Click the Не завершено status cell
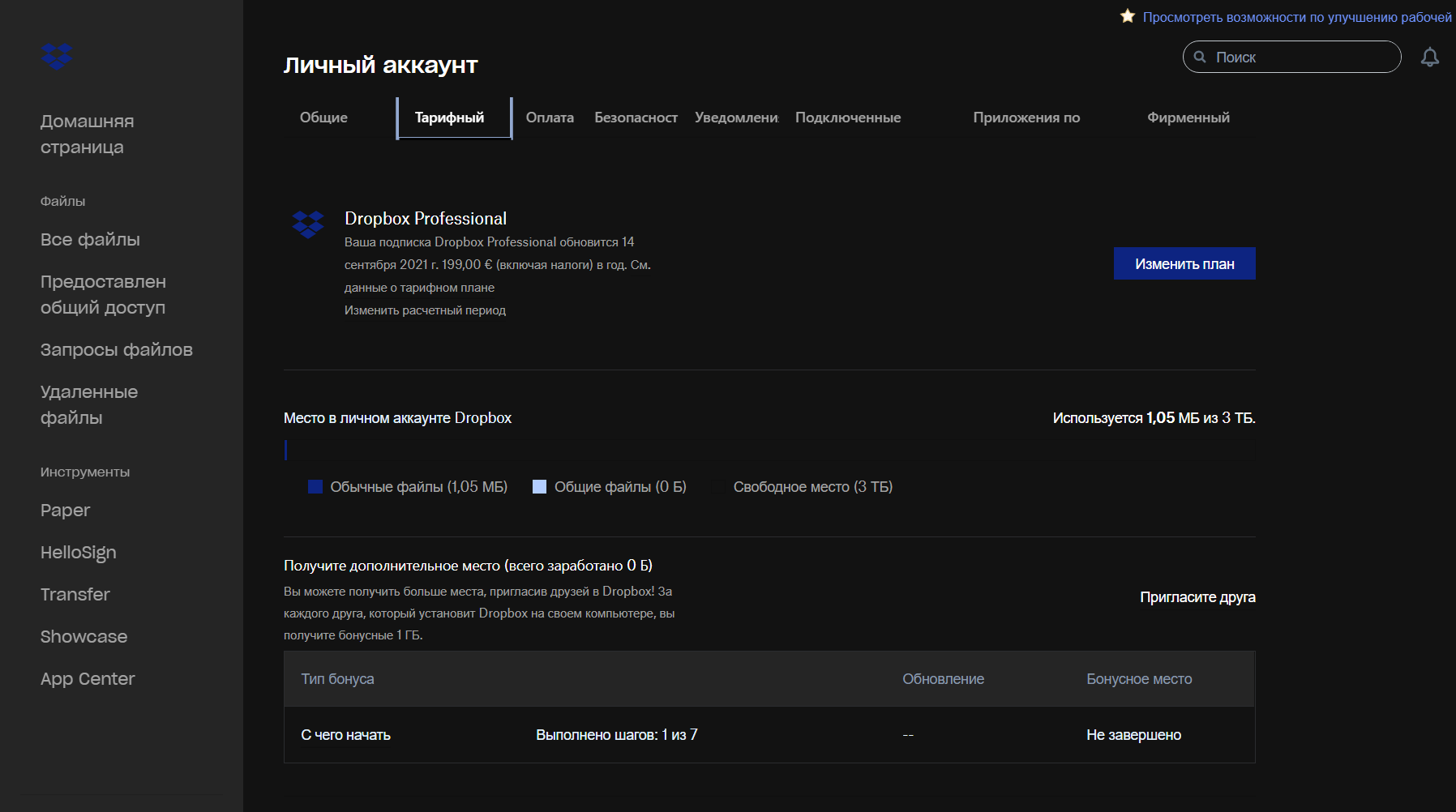Screen dimensions: 1456x812 pyautogui.click(x=1133, y=735)
